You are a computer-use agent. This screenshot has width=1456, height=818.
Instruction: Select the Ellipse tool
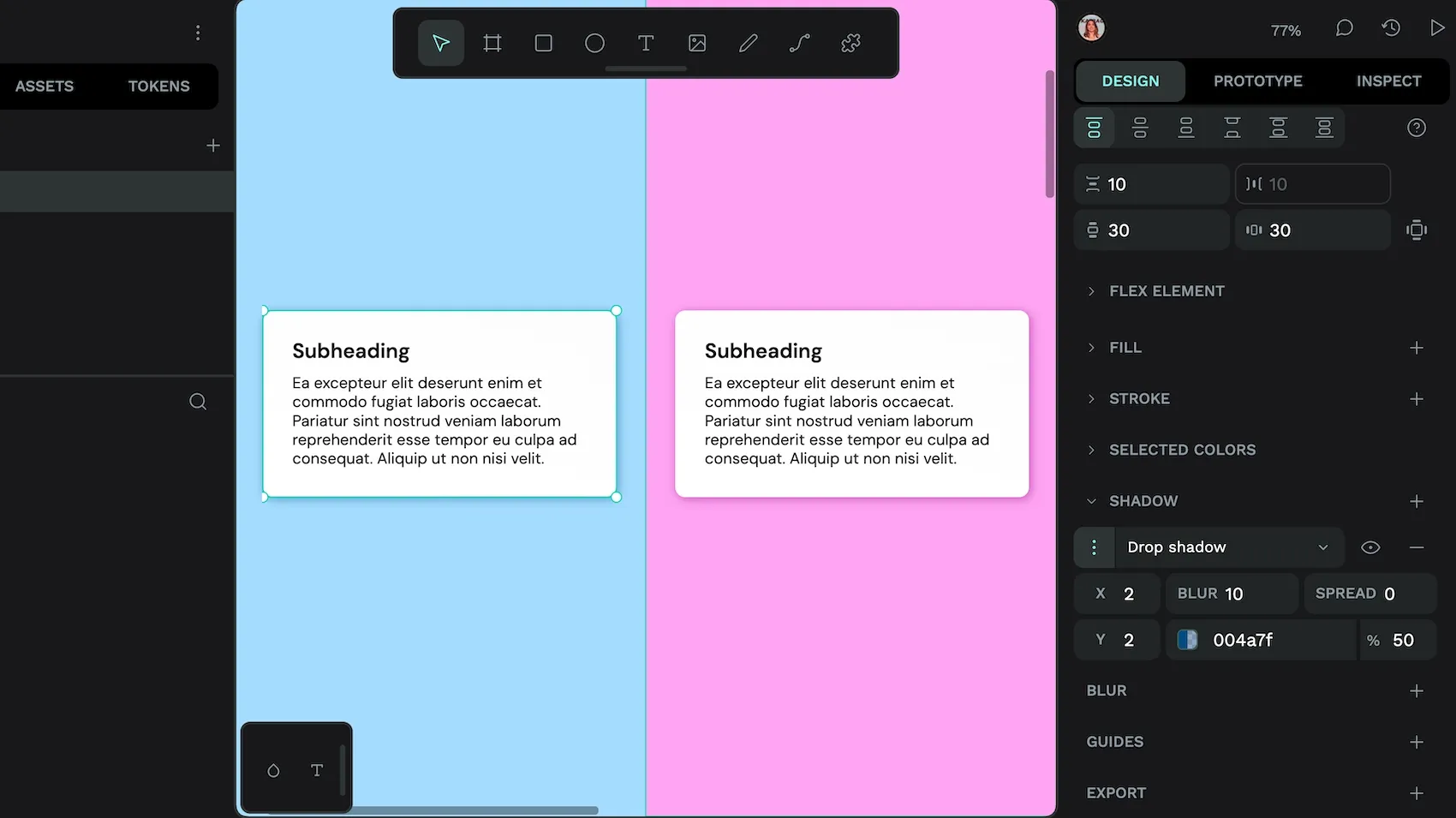point(594,43)
